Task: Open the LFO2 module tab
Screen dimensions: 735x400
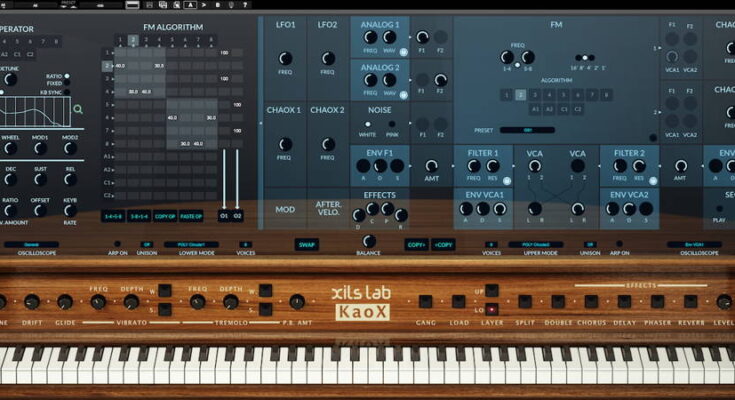Action: click(x=327, y=24)
